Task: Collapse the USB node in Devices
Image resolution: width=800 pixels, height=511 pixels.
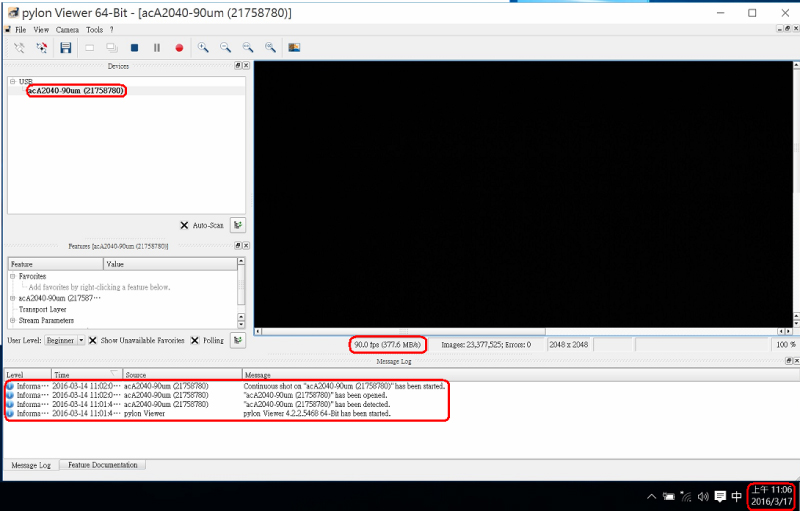Action: pyautogui.click(x=13, y=81)
